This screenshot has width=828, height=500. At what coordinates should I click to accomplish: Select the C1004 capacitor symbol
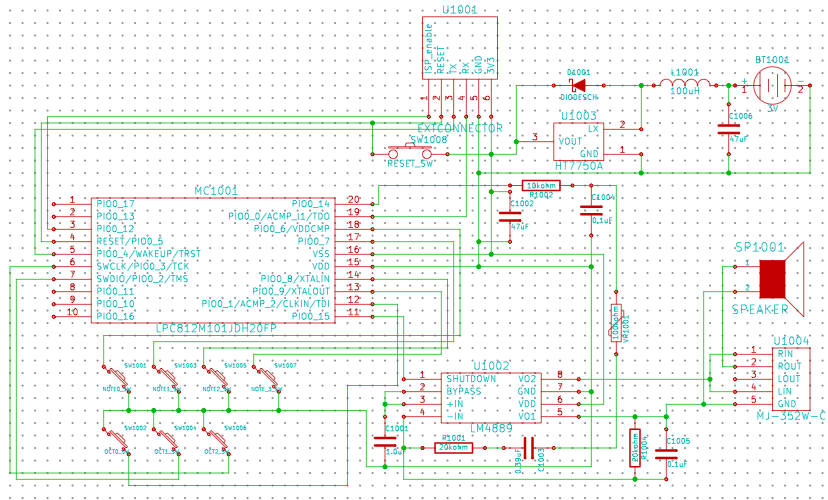click(x=591, y=210)
